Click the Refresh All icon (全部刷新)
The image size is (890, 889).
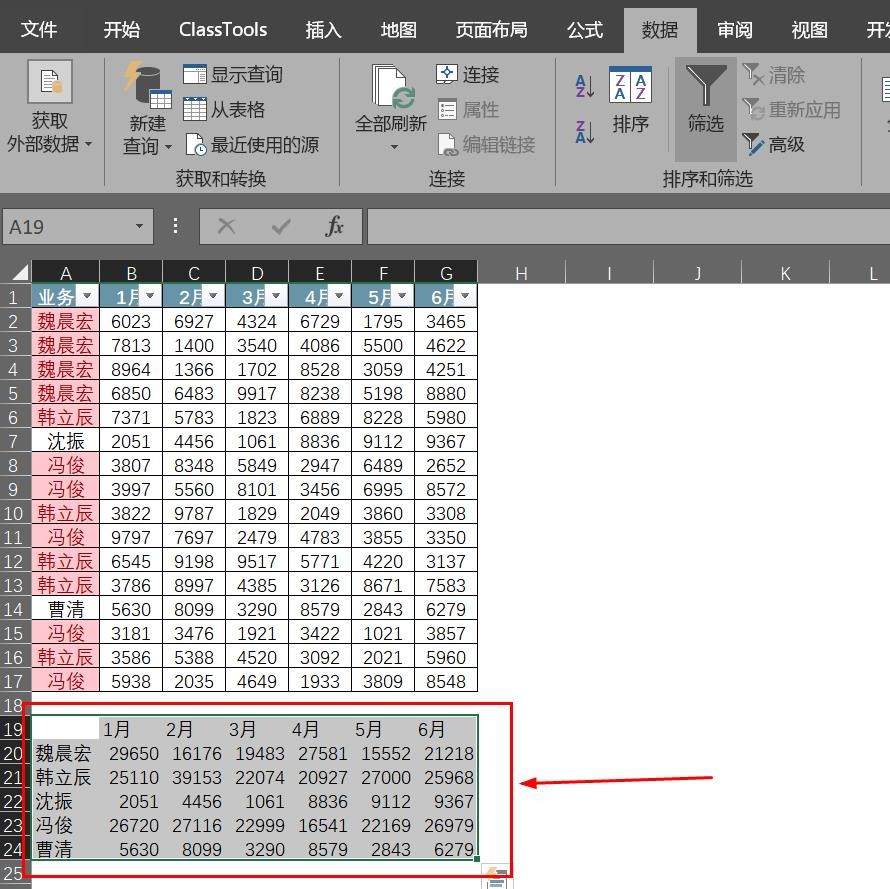[391, 98]
